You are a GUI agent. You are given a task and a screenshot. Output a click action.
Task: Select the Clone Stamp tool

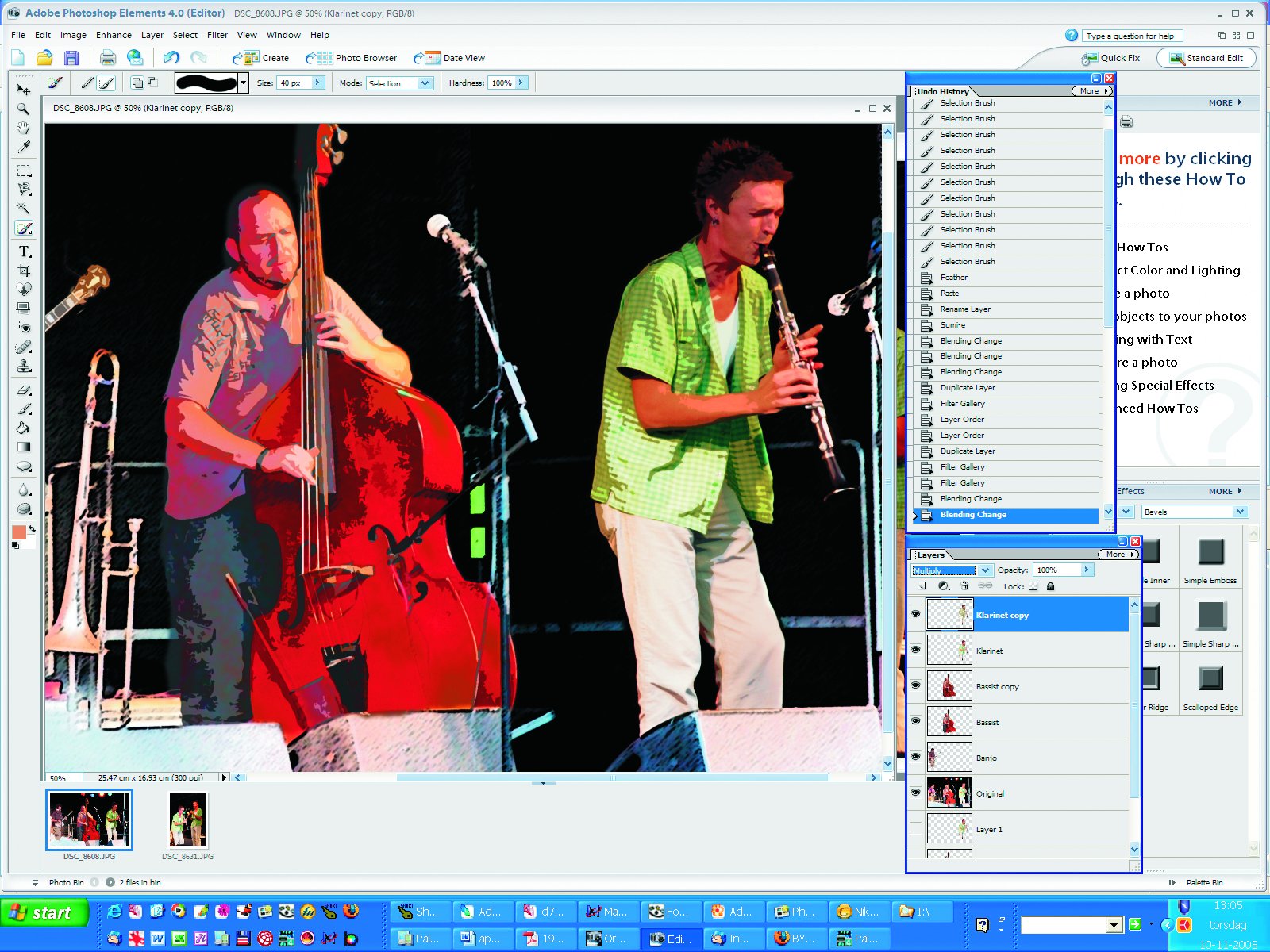point(24,367)
